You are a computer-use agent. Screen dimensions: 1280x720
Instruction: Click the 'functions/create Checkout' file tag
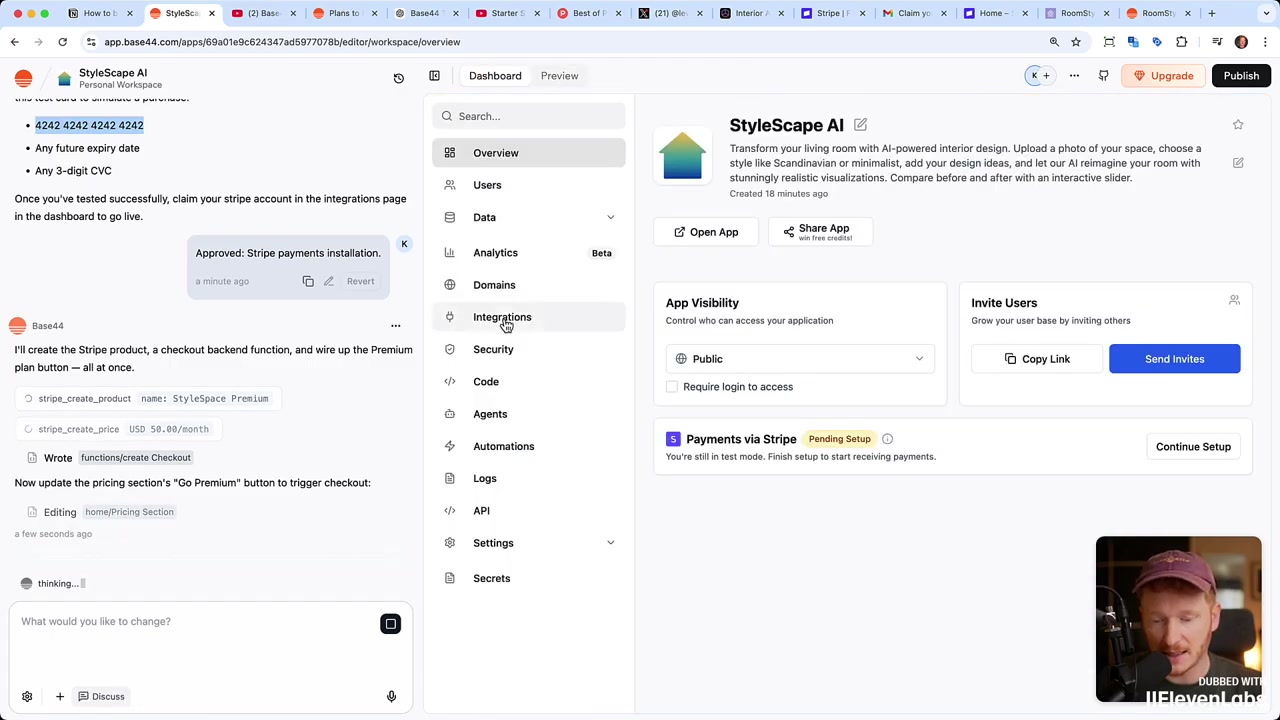[135, 458]
